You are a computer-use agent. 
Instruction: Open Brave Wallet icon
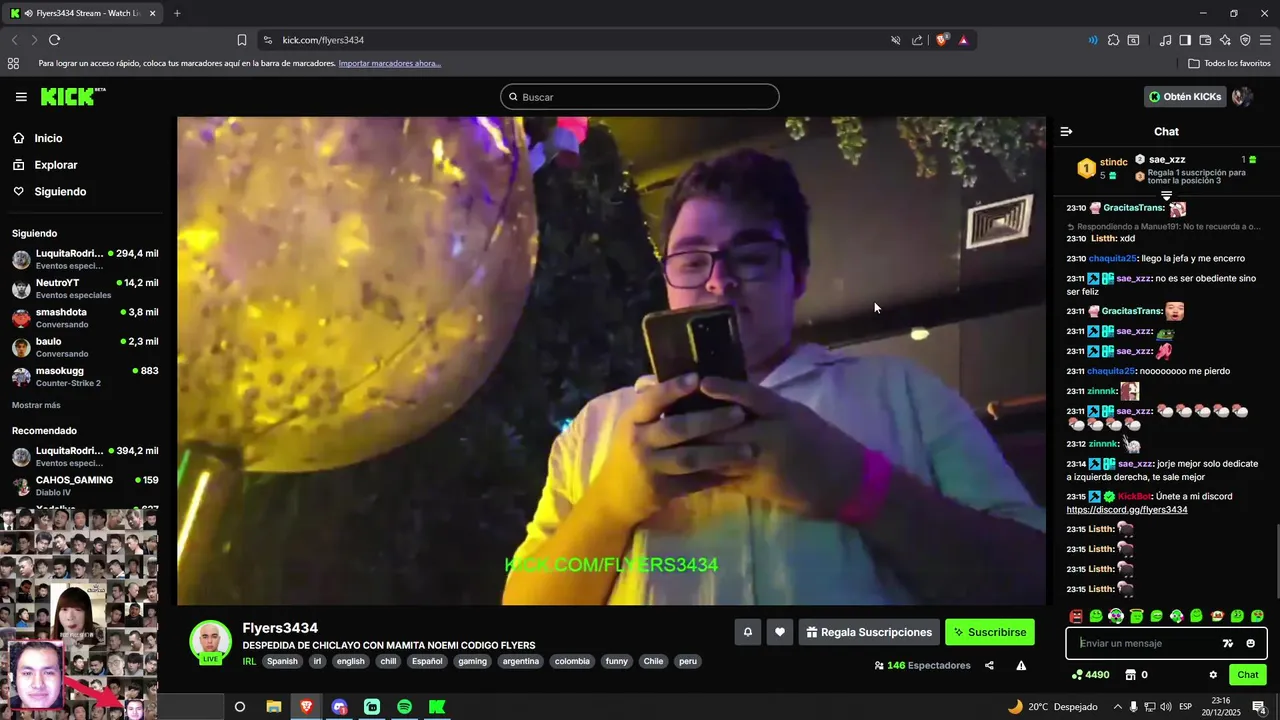(1205, 40)
